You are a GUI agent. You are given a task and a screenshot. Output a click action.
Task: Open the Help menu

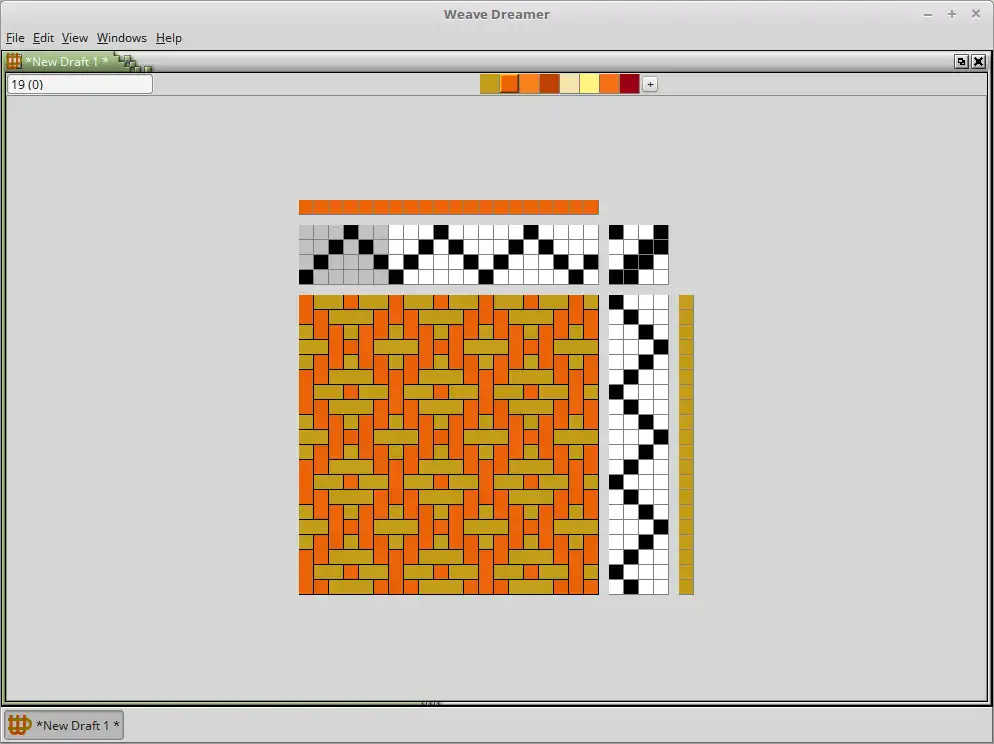(169, 38)
